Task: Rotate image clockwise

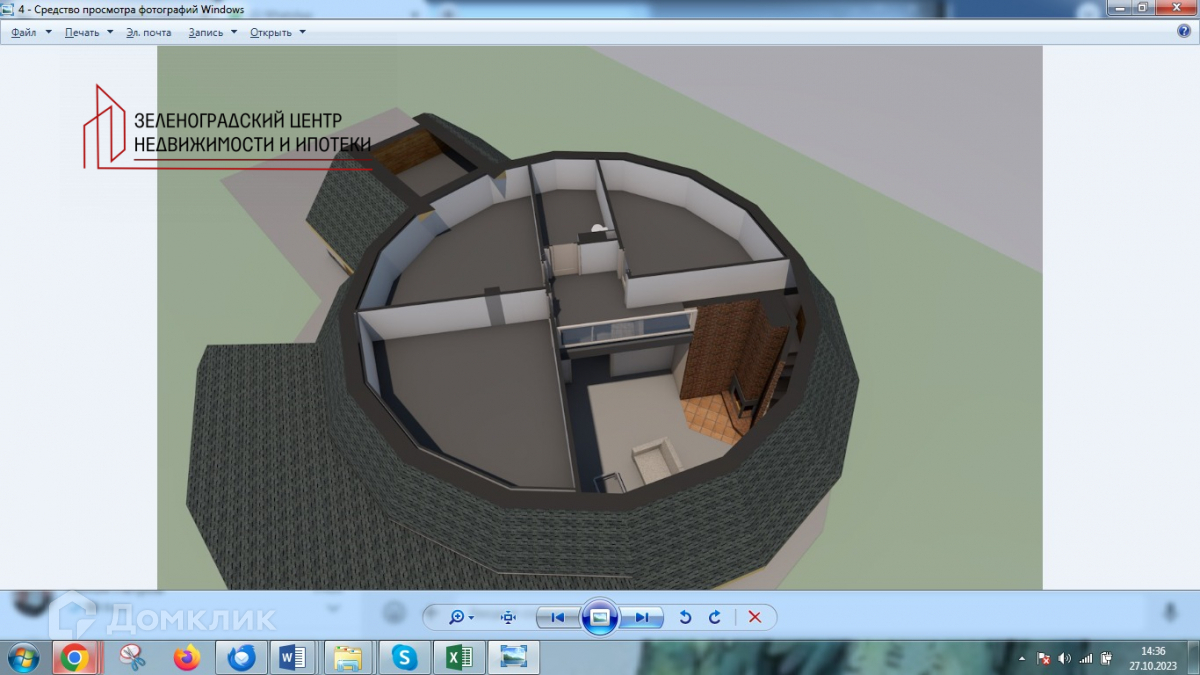Action: click(715, 617)
